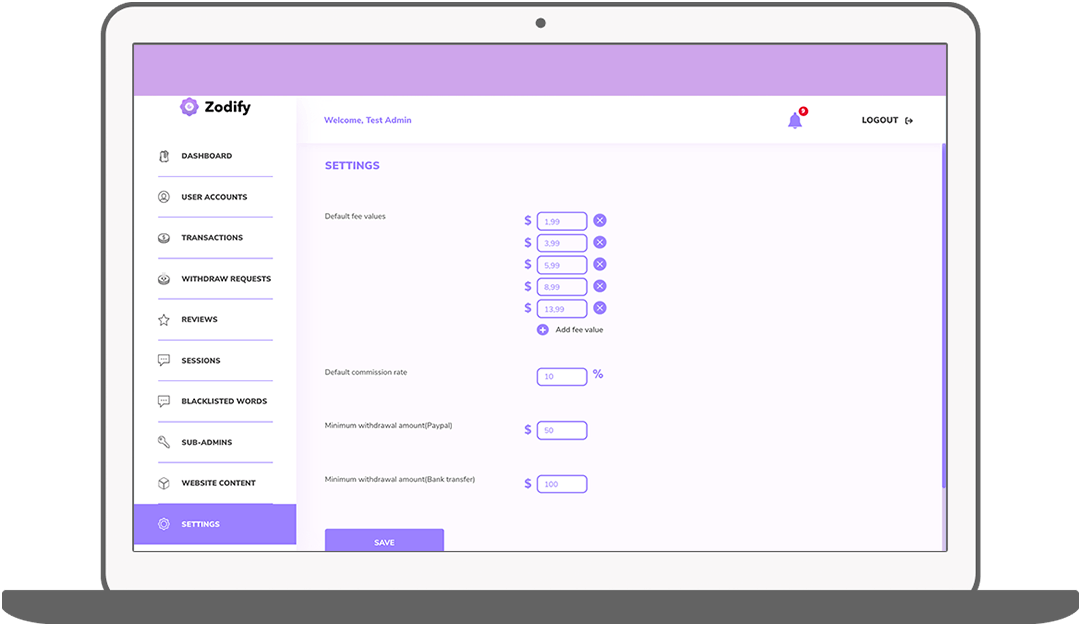Click the percent symbol beside commission rate

(x=598, y=374)
